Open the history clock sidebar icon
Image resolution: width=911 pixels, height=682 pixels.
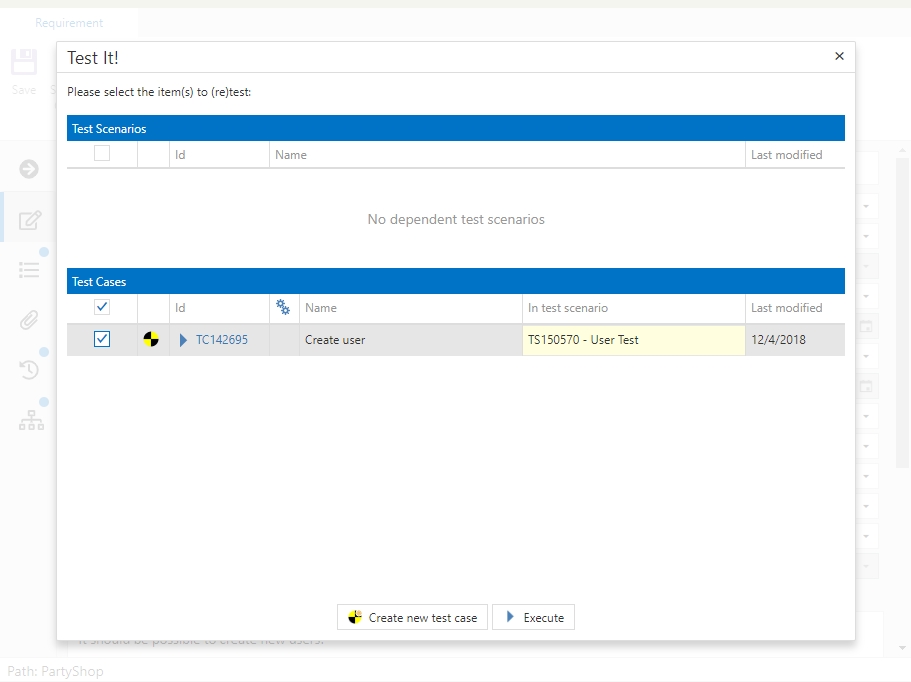point(30,370)
